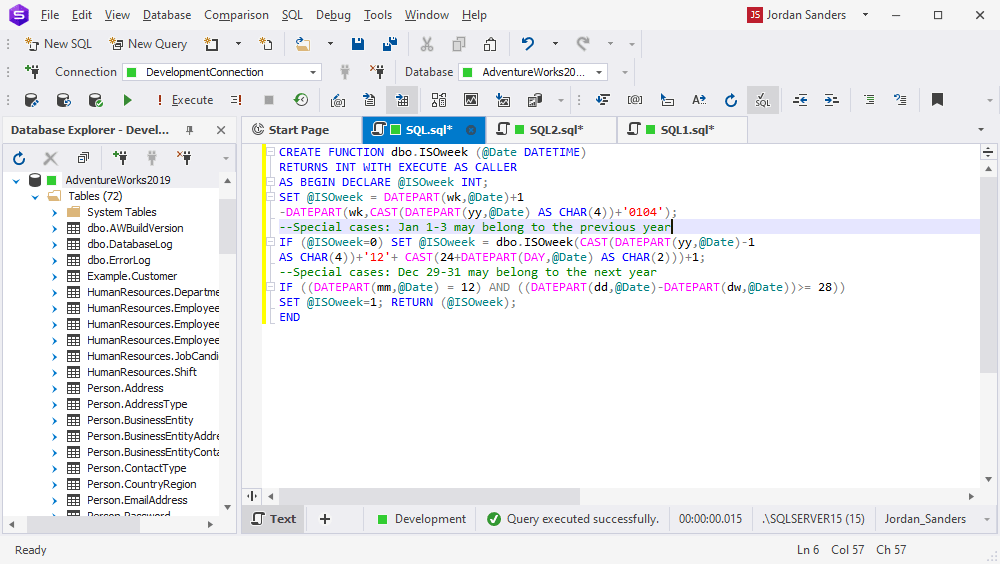Click the Stop execution square icon
This screenshot has height=564, width=1000.
tap(268, 100)
